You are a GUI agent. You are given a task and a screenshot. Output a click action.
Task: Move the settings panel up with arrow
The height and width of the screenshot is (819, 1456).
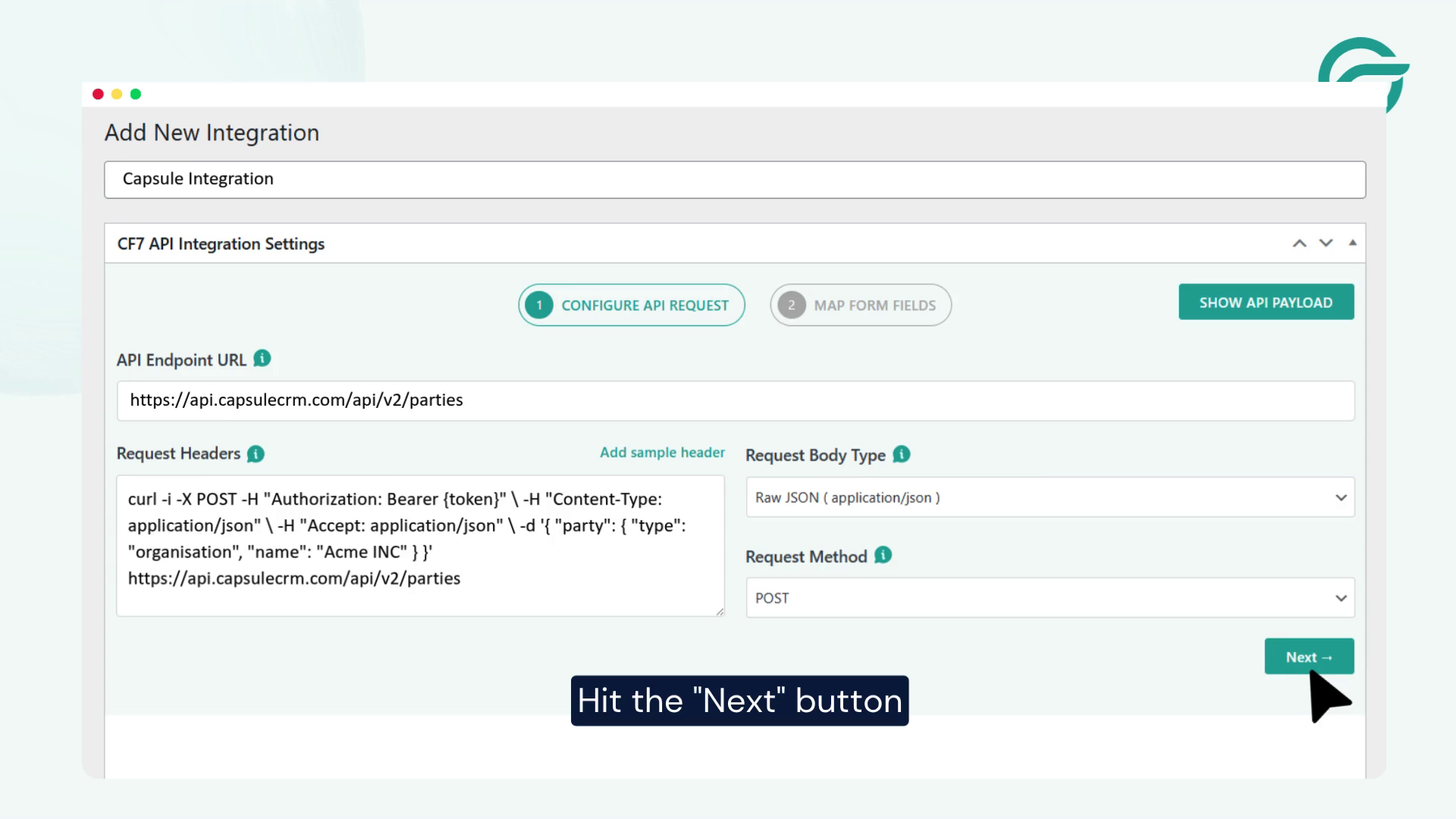tap(1300, 243)
